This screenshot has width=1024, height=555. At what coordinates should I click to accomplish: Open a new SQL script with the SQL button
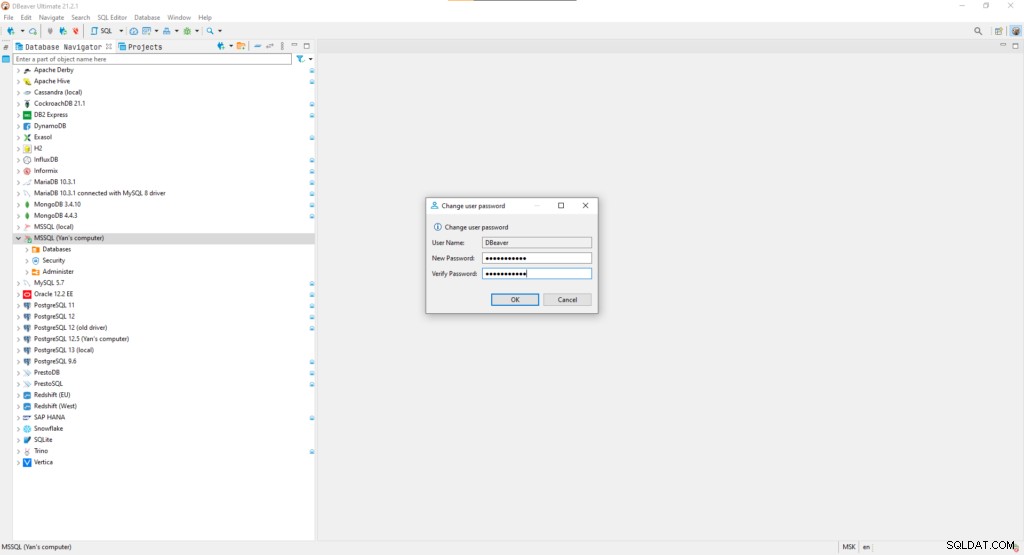click(x=102, y=31)
